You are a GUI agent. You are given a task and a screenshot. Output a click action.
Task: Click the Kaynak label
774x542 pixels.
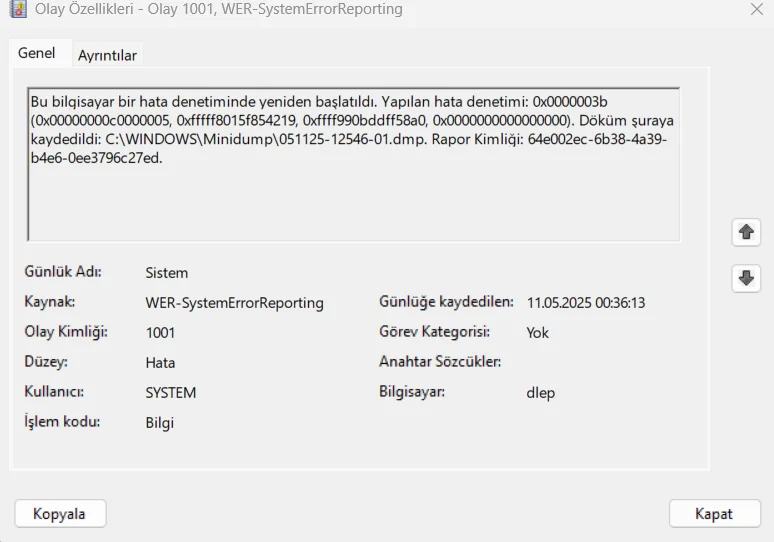49,302
